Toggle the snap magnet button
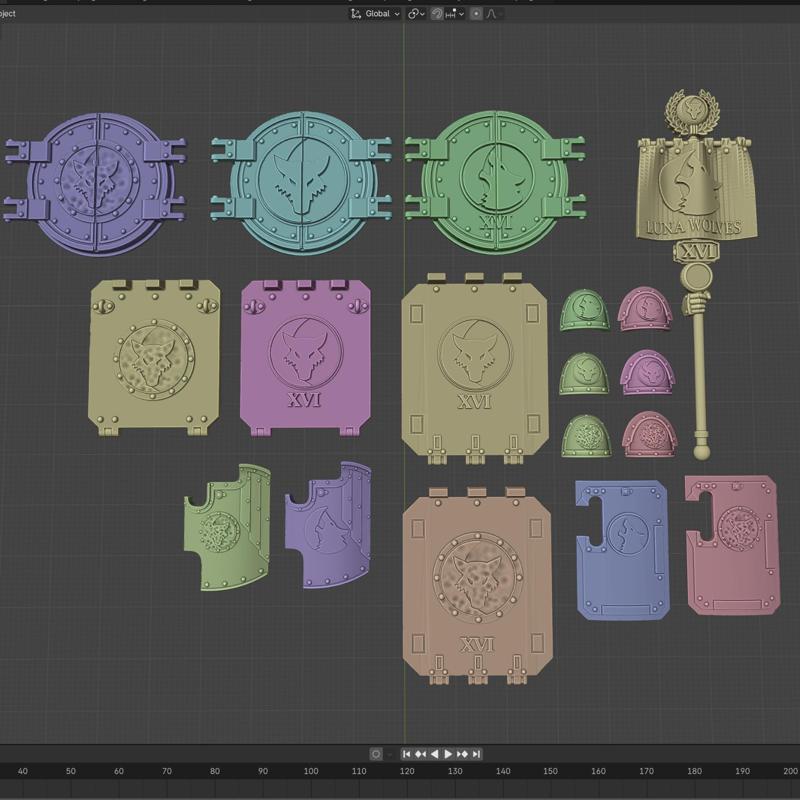 click(437, 14)
